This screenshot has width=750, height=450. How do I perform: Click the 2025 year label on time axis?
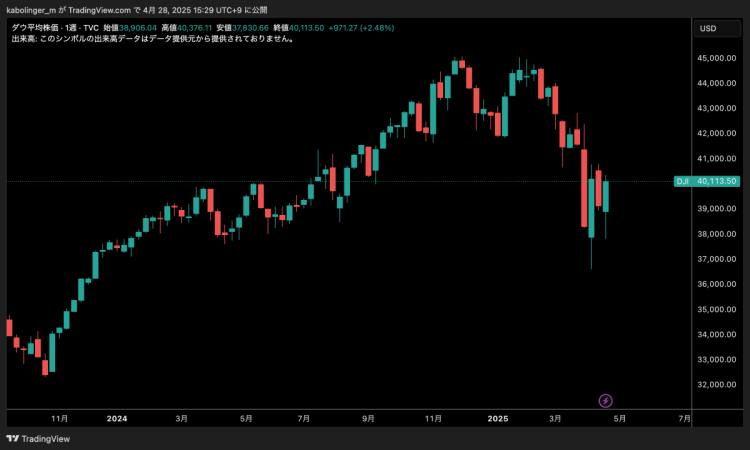tap(497, 418)
